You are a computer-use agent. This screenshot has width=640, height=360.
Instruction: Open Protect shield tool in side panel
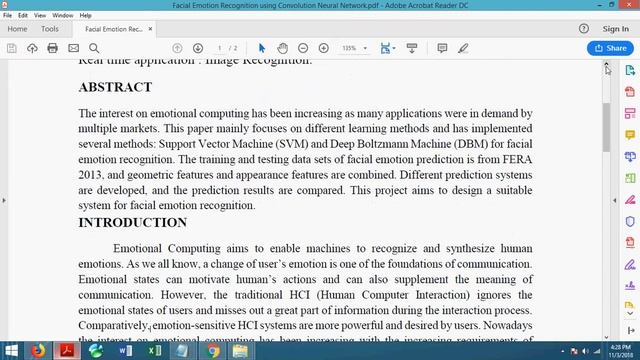(630, 221)
